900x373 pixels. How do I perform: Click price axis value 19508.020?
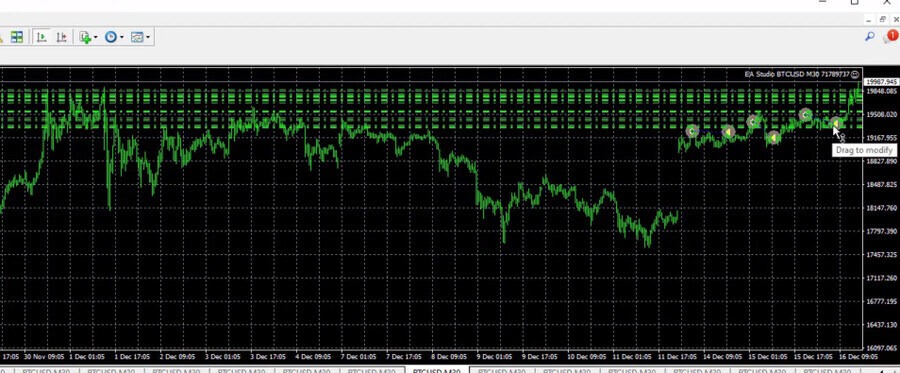pyautogui.click(x=882, y=115)
